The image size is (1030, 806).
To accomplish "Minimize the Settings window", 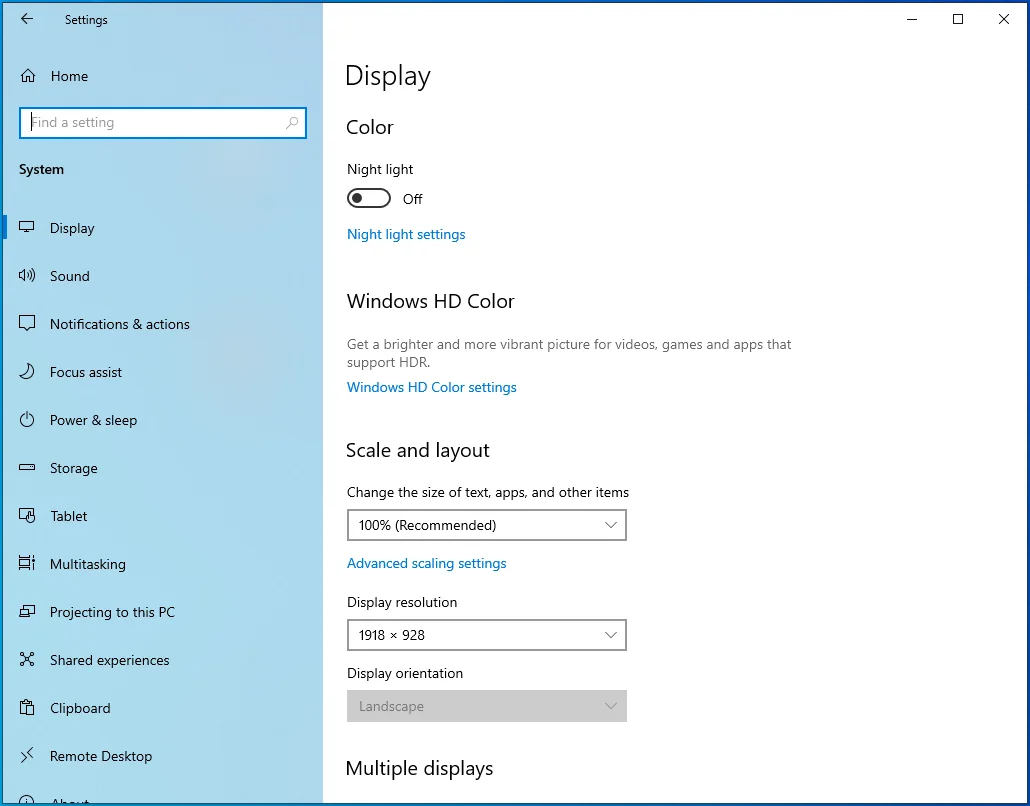I will click(912, 19).
